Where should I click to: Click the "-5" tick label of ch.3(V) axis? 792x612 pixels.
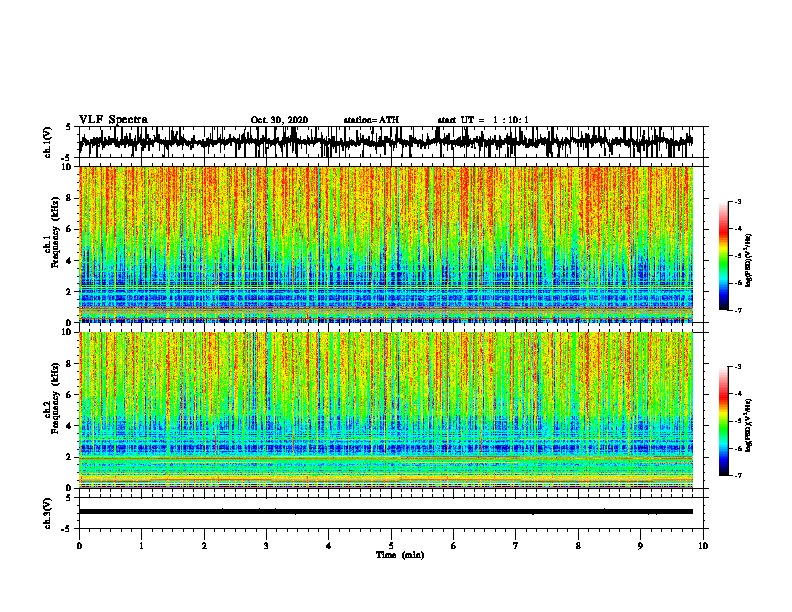tap(68, 529)
